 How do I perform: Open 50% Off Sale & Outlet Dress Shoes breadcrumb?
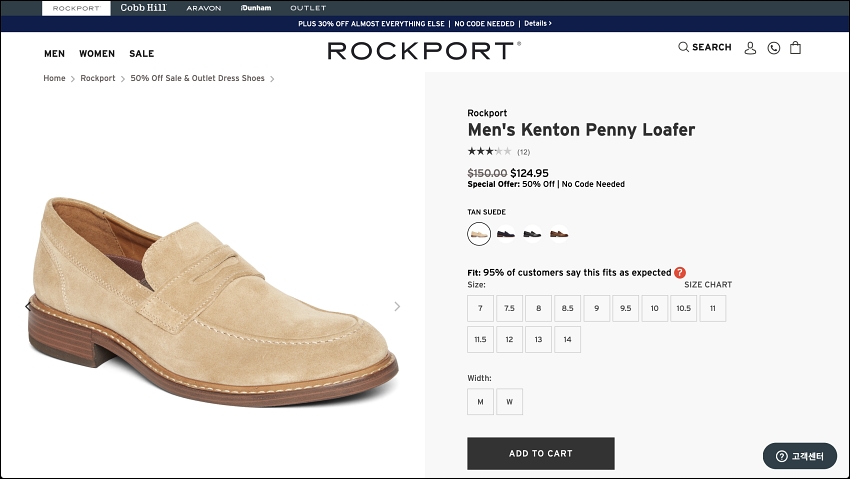[x=197, y=78]
